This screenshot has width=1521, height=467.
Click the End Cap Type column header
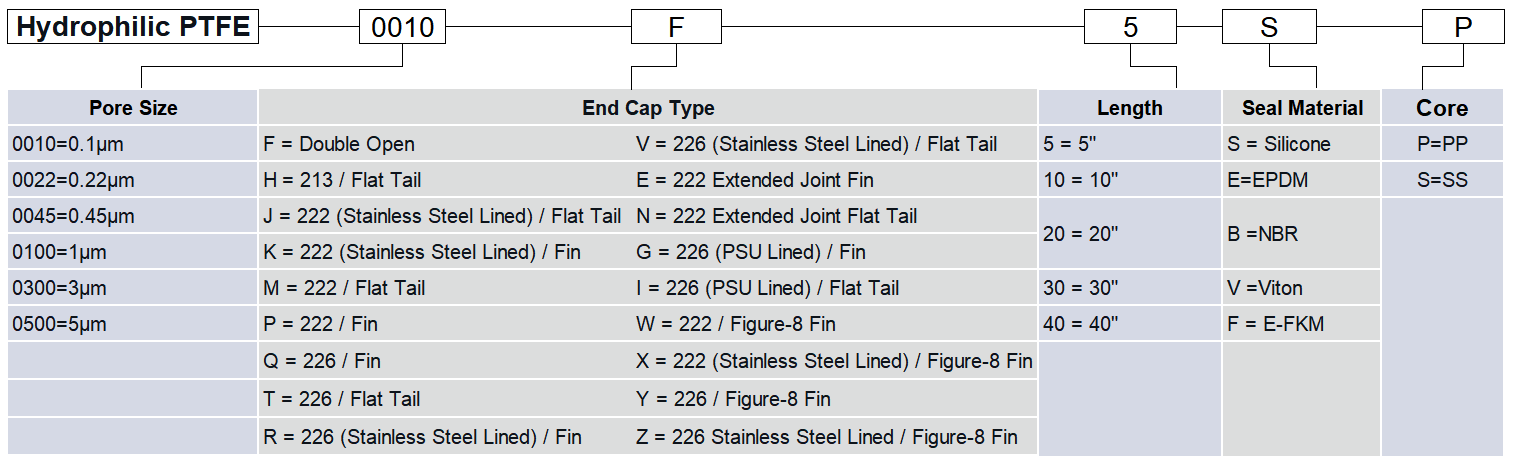pyautogui.click(x=648, y=108)
